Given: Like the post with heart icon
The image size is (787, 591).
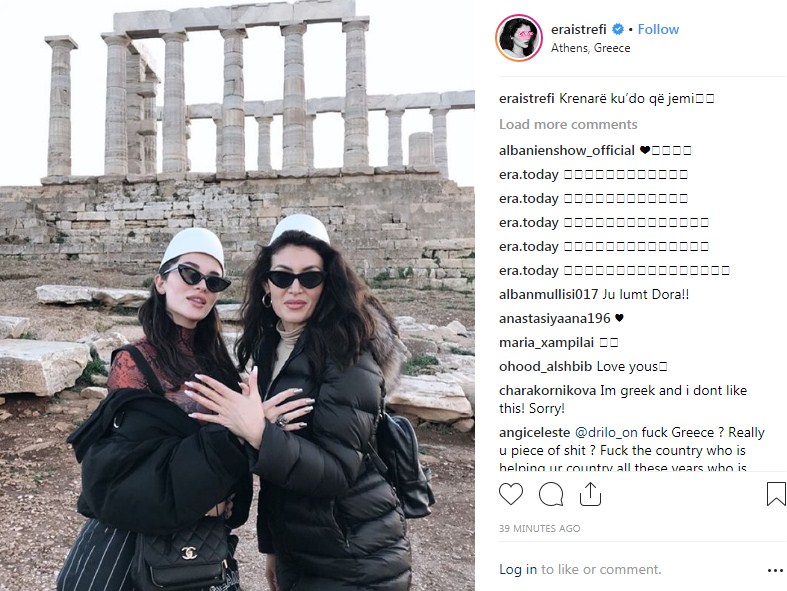Looking at the screenshot, I should [511, 494].
